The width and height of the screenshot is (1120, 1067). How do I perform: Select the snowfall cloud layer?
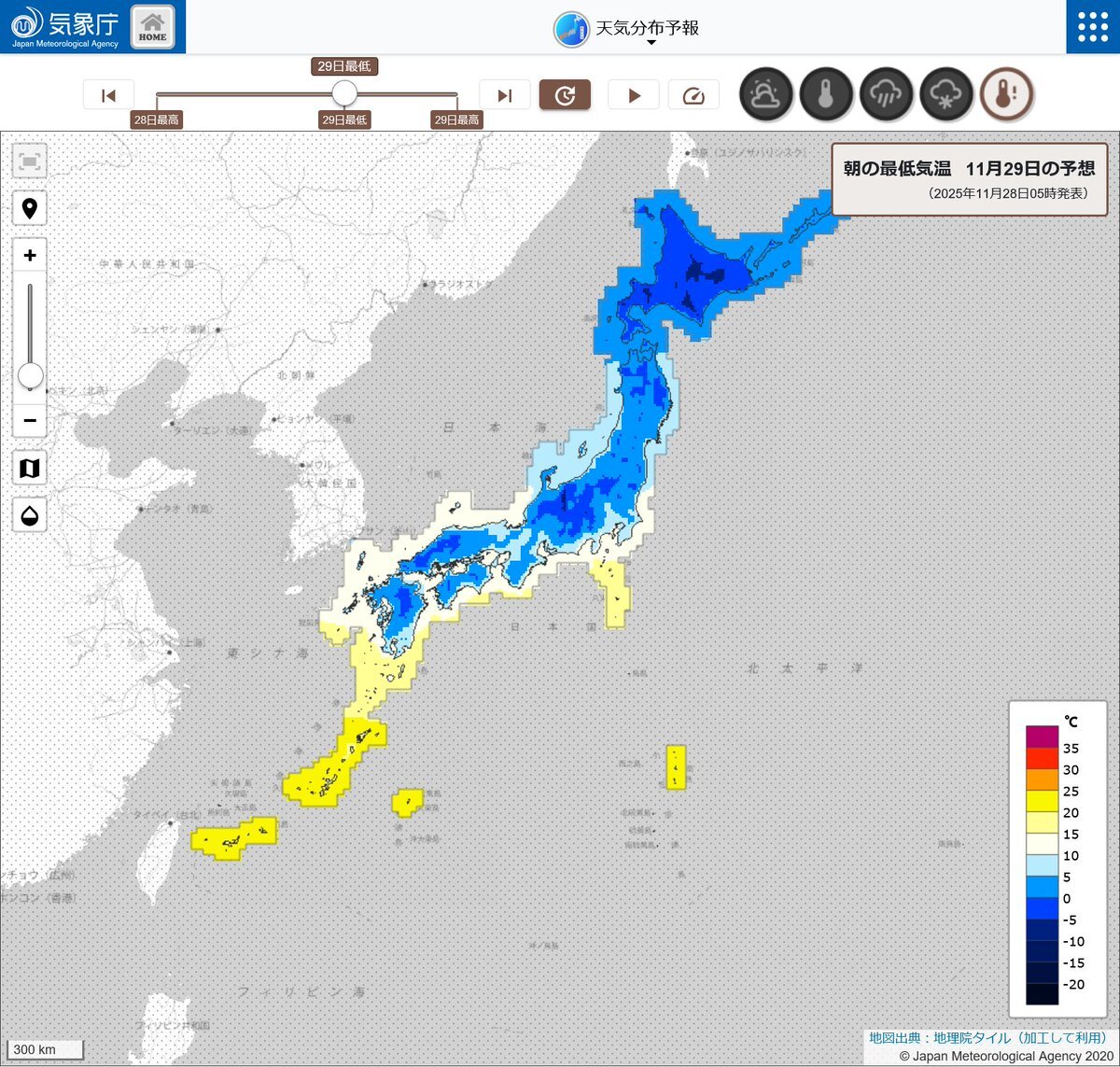(x=945, y=94)
